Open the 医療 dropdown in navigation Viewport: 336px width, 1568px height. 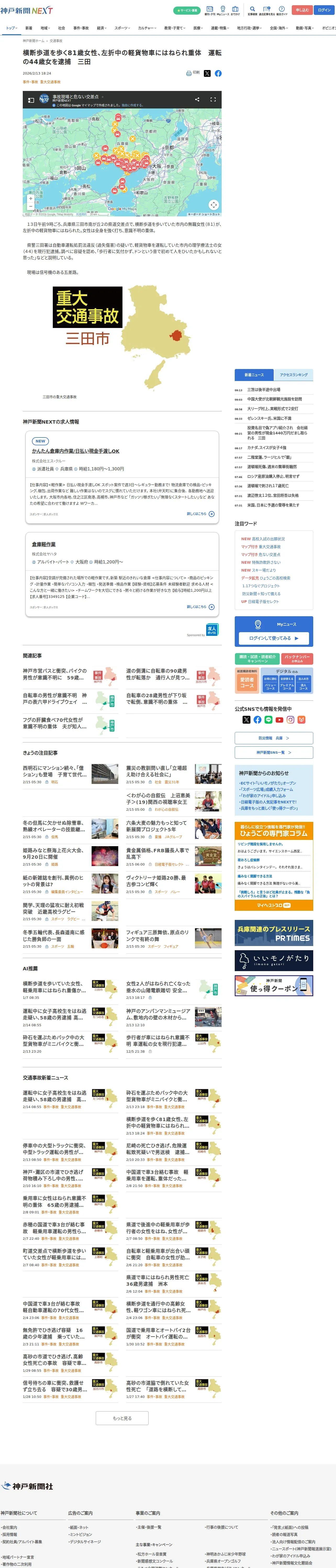click(198, 28)
